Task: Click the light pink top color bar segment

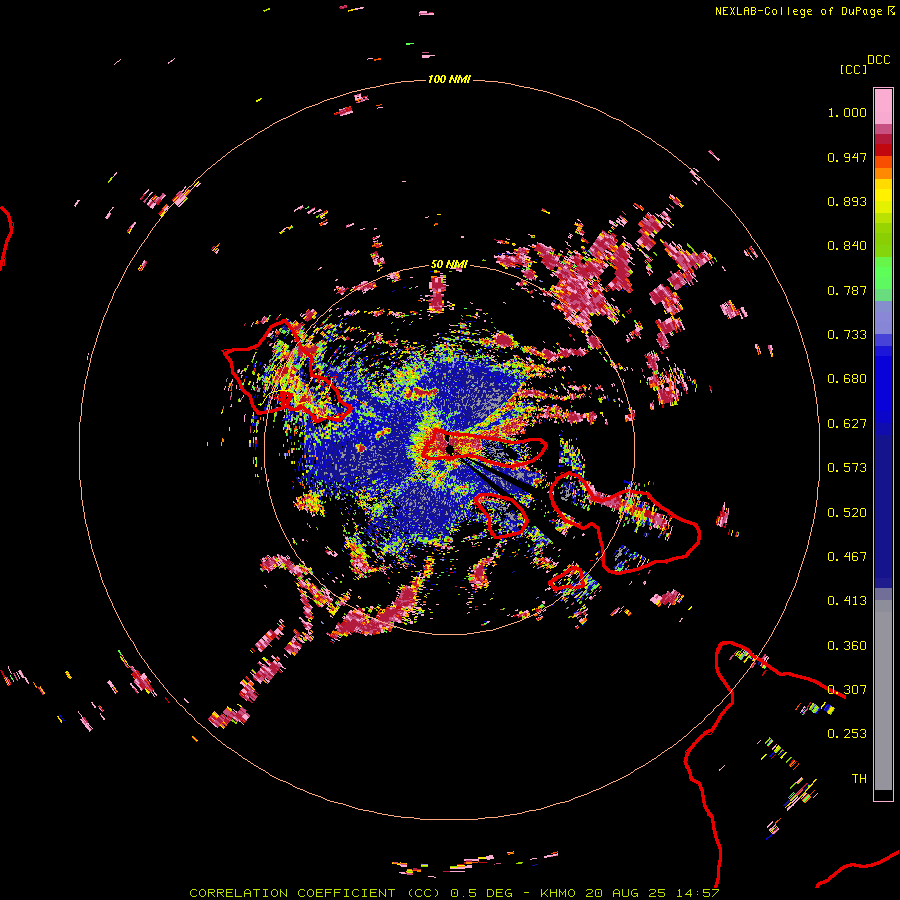Action: click(883, 107)
